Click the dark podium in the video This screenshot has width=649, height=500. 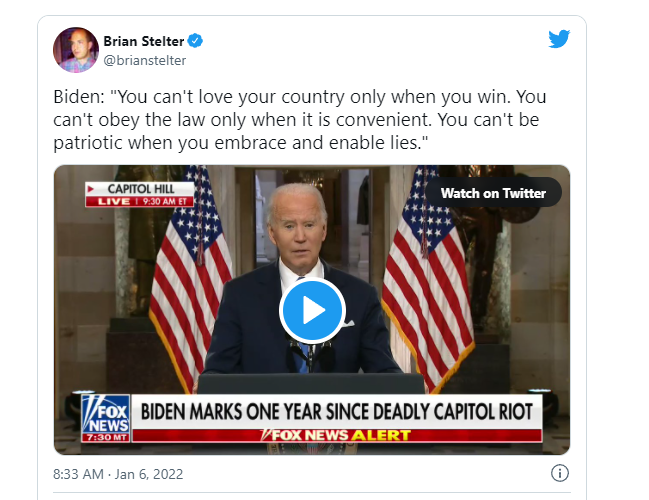[311, 383]
